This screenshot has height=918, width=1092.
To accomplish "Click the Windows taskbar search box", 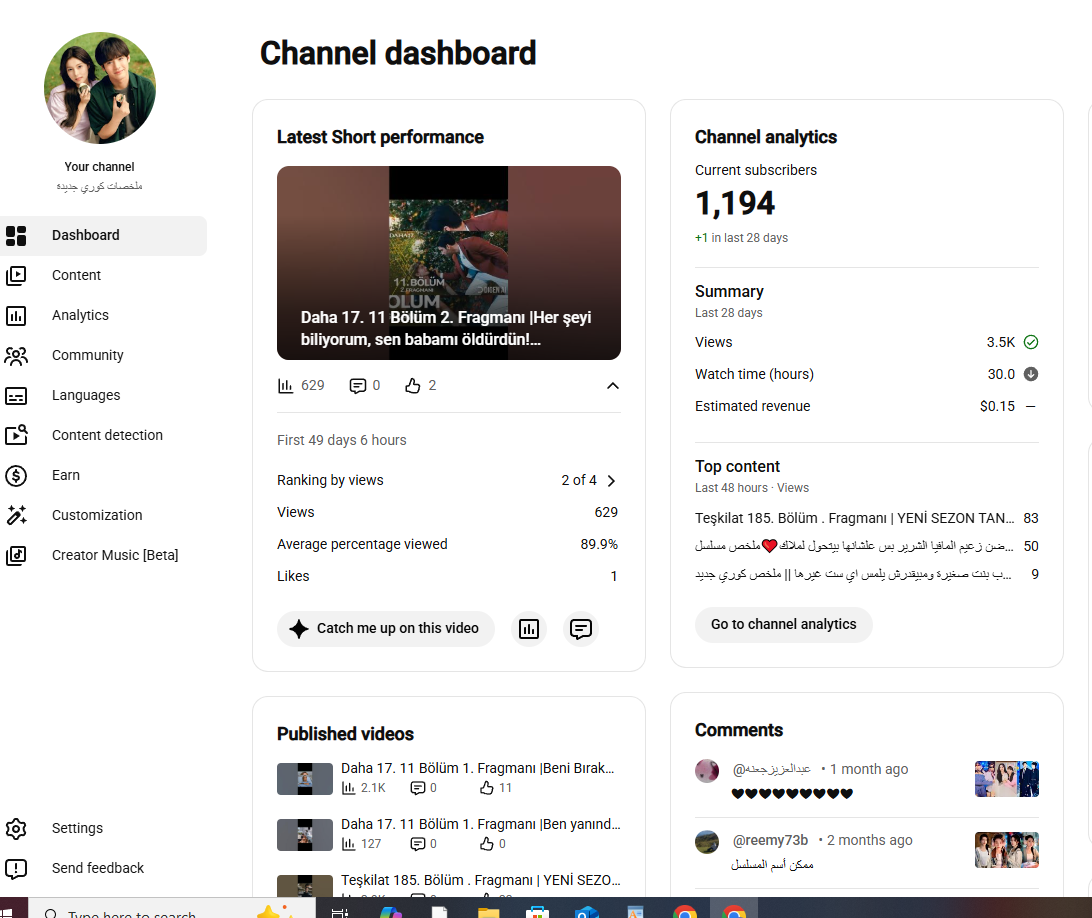I will coord(171,908).
